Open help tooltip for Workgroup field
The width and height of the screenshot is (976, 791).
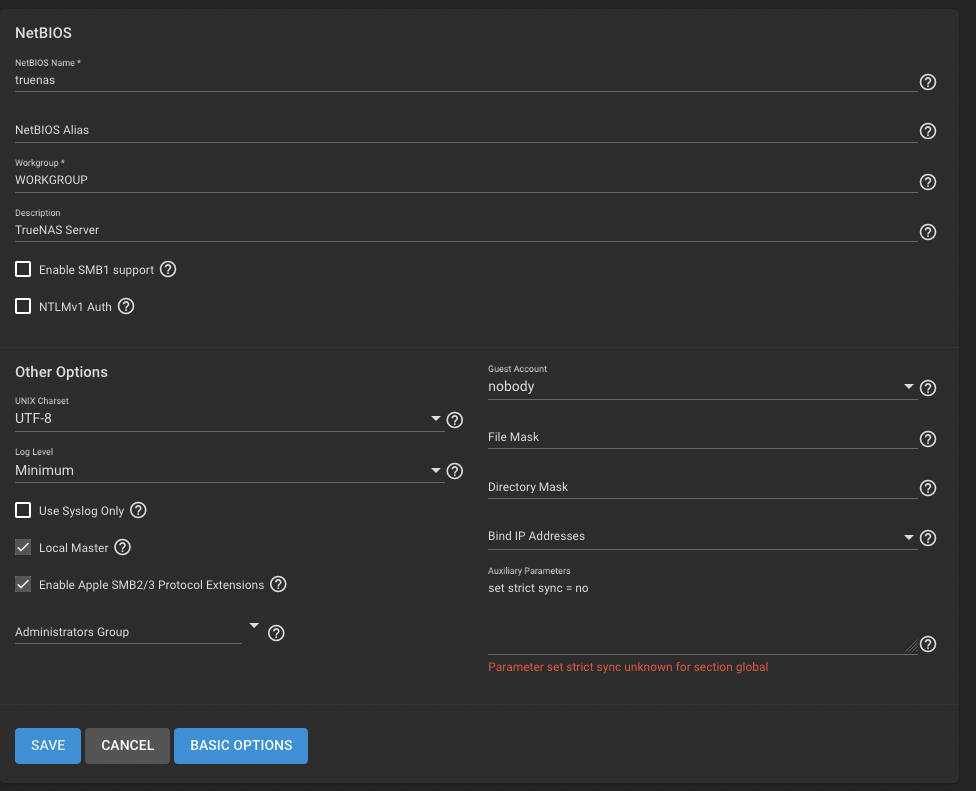[927, 182]
